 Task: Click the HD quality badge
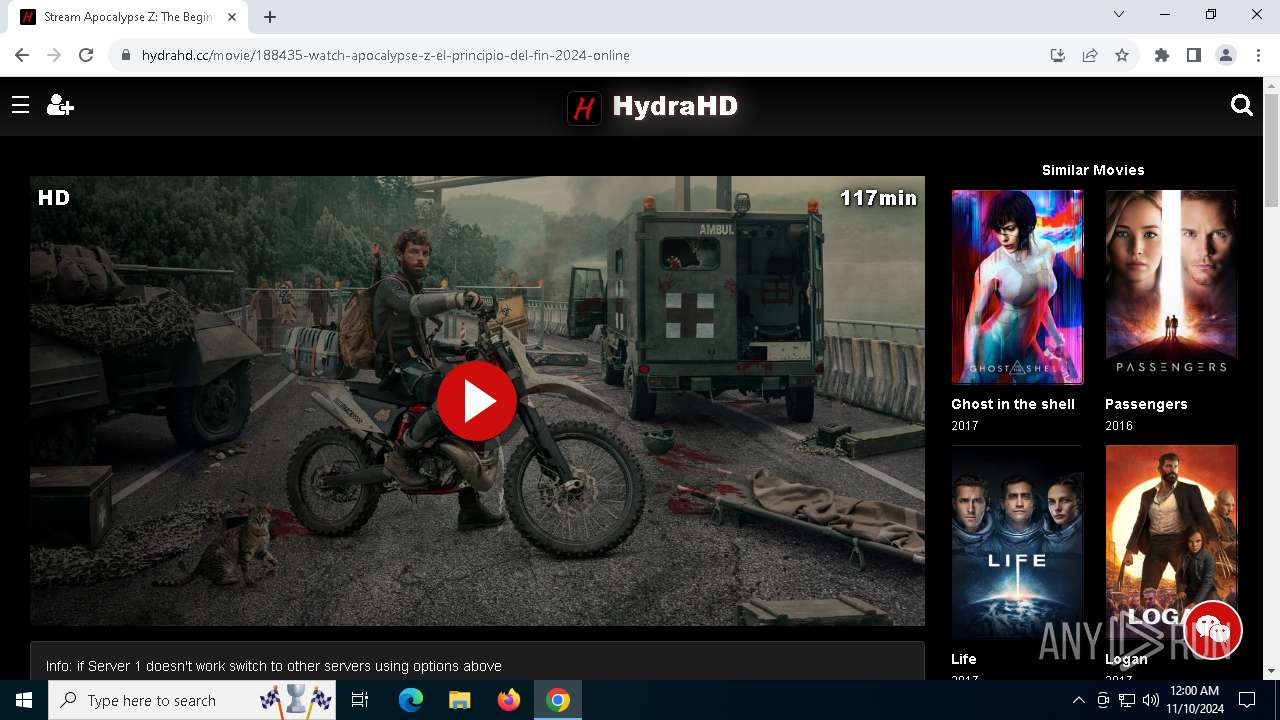54,198
